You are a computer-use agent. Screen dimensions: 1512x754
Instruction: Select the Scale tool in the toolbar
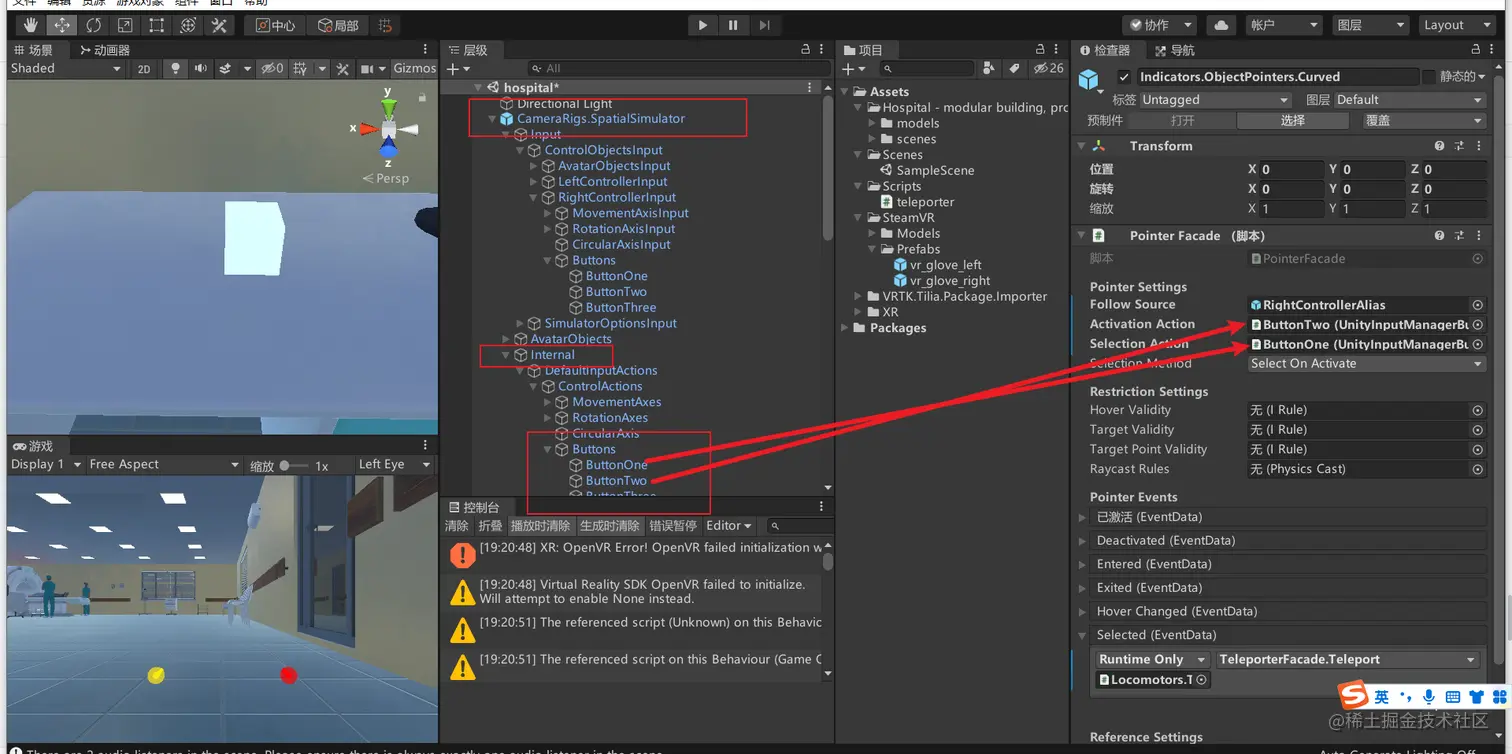(x=124, y=25)
